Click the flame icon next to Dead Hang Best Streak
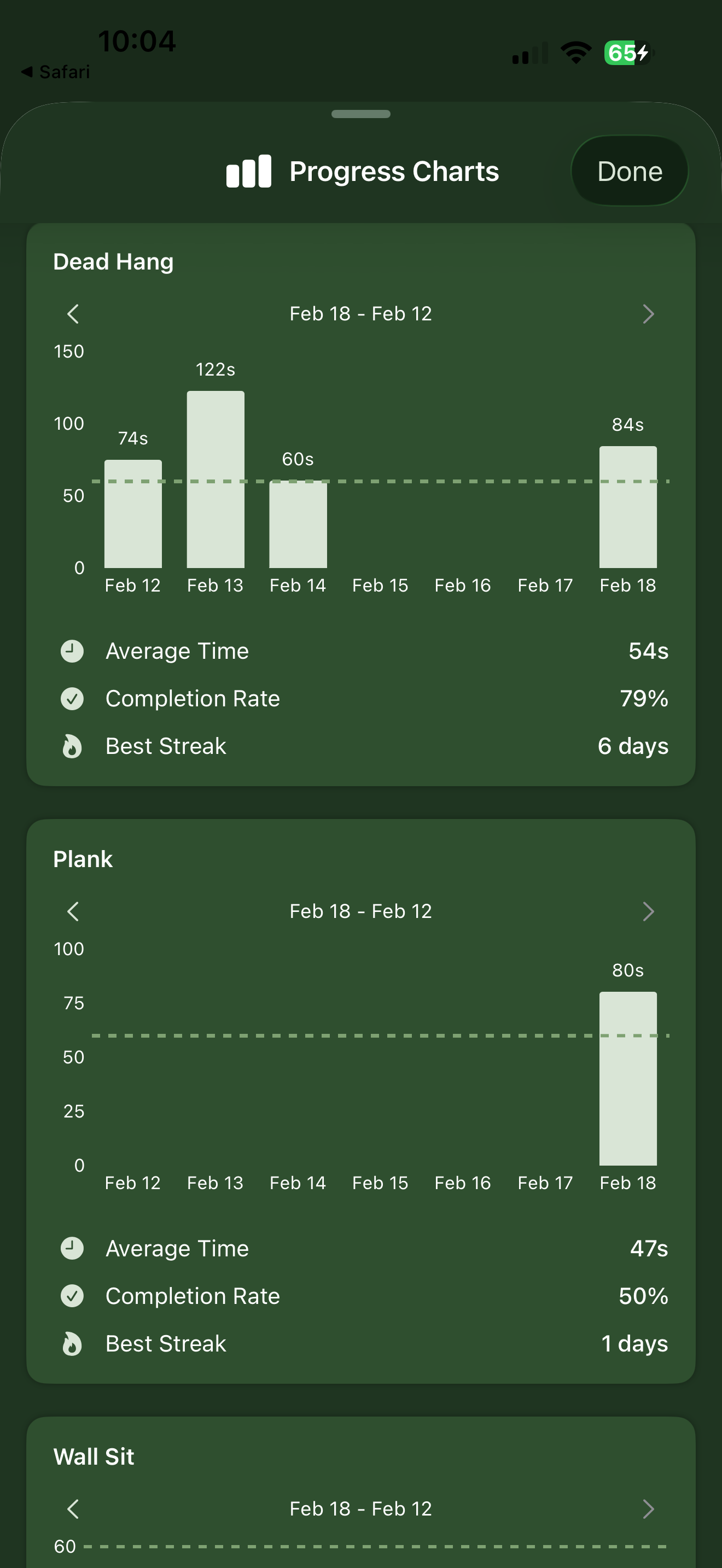 pyautogui.click(x=72, y=746)
